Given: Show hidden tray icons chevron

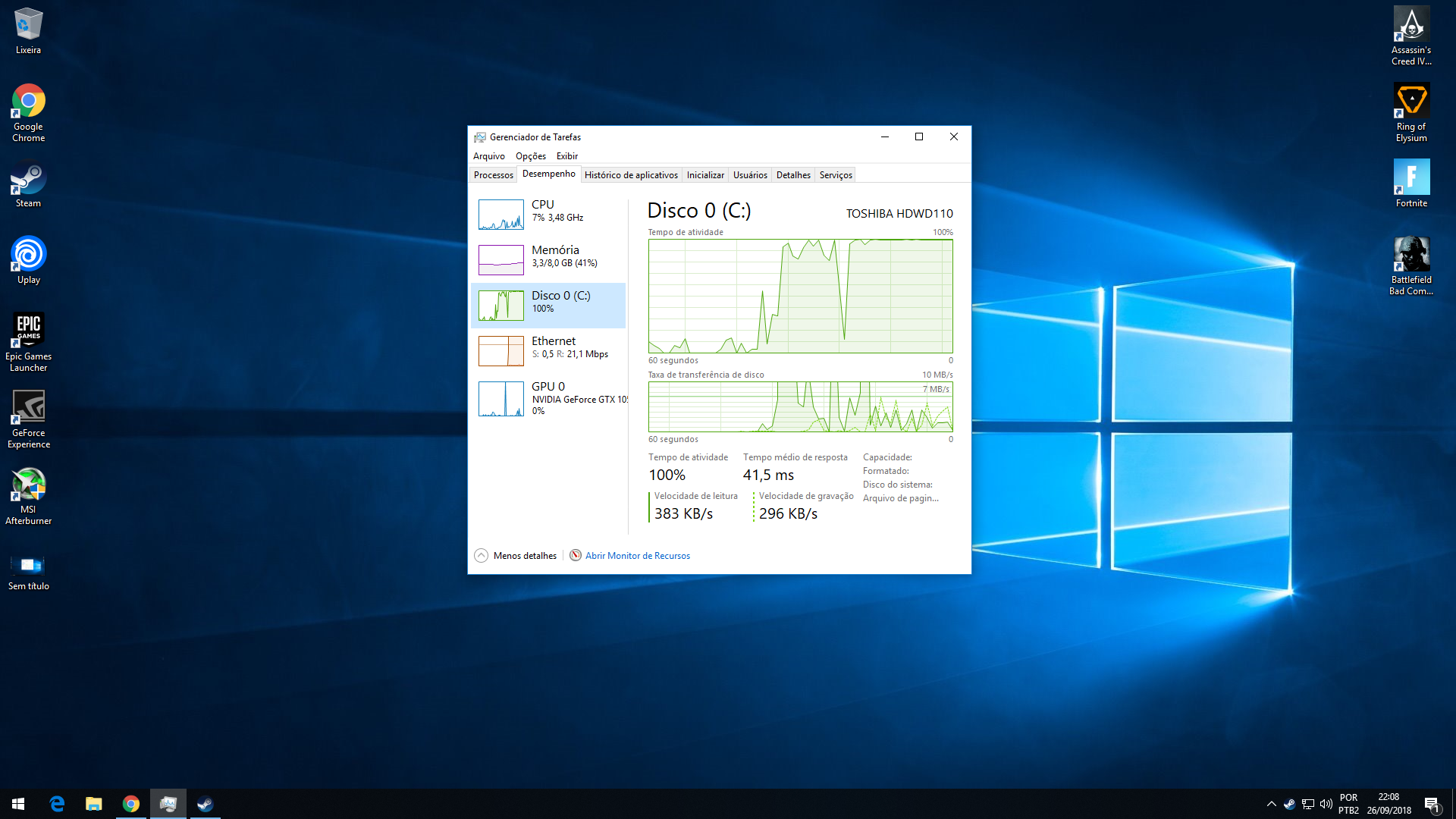Looking at the screenshot, I should click(x=1272, y=804).
